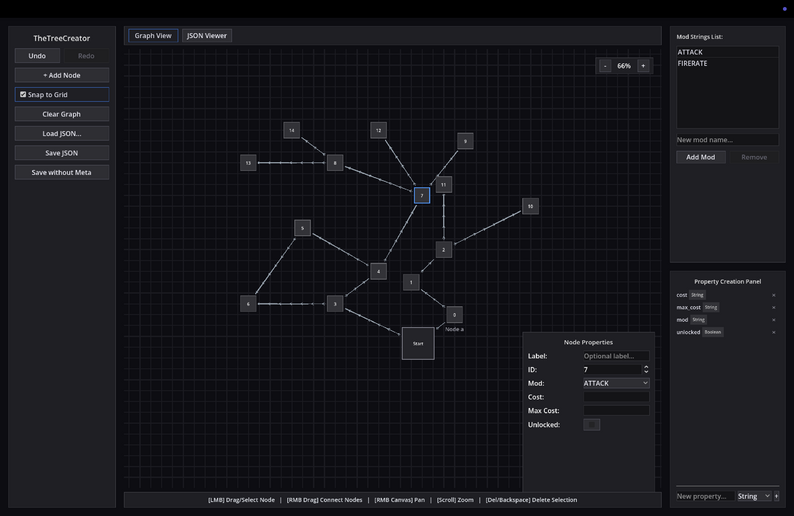Select ATTACK in Mod Strings List
Viewport: 794px width, 516px height.
[727, 52]
